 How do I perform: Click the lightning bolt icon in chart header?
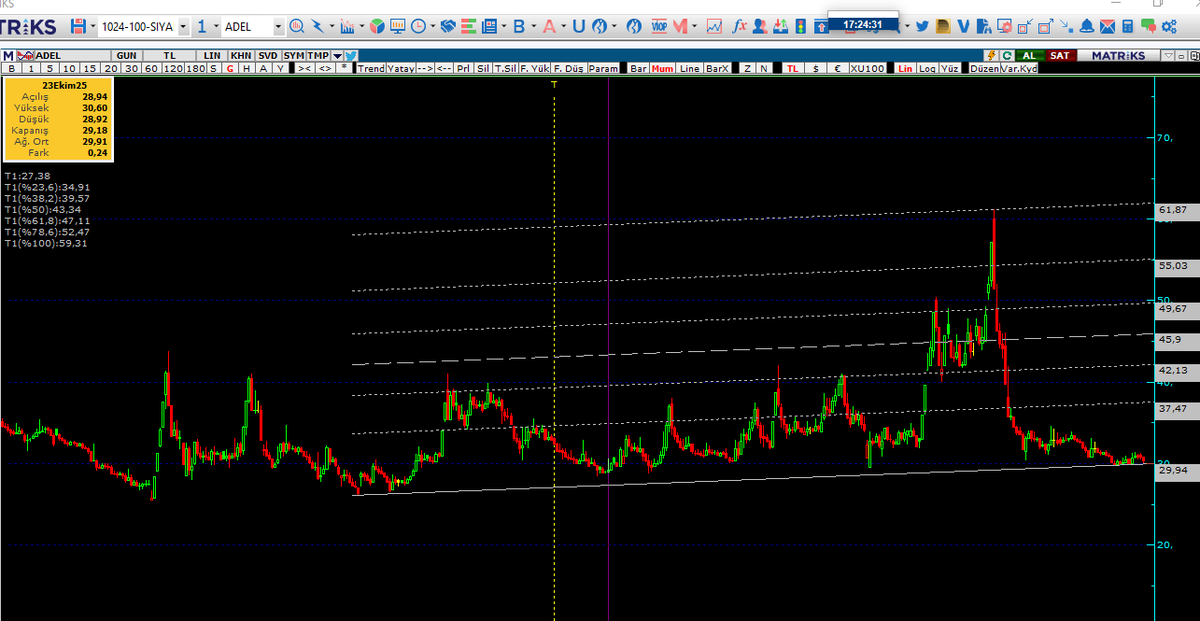(991, 56)
